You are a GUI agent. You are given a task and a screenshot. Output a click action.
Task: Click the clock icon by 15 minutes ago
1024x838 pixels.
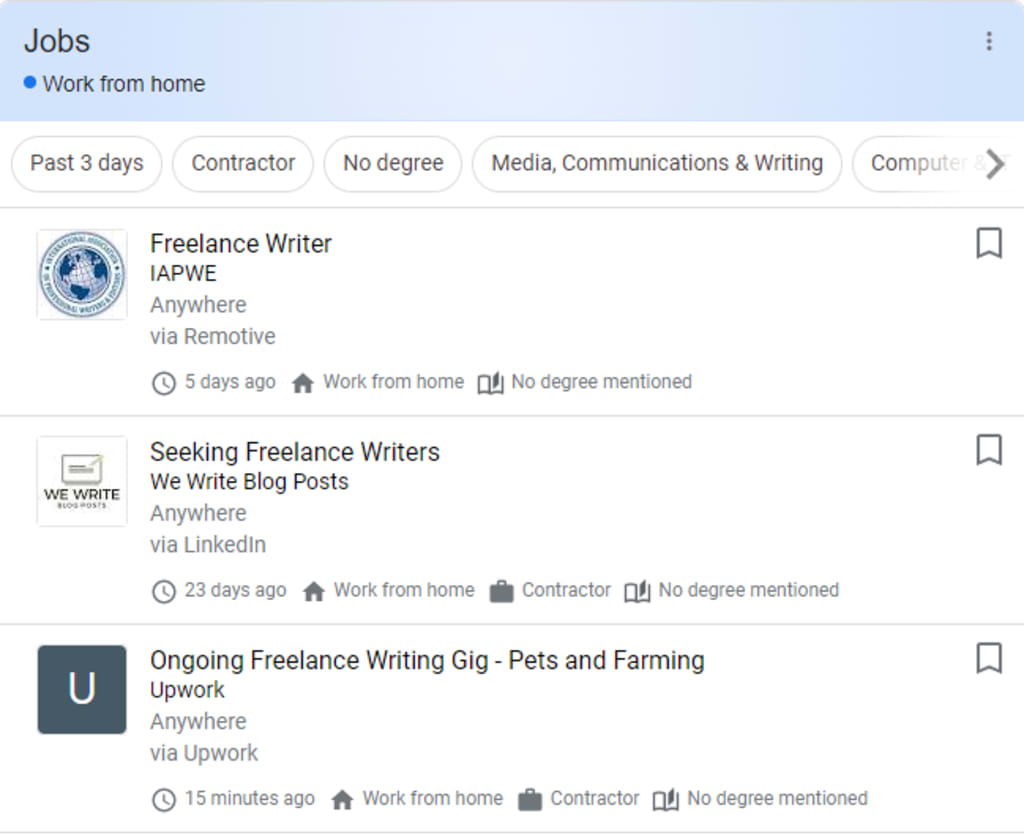point(164,799)
